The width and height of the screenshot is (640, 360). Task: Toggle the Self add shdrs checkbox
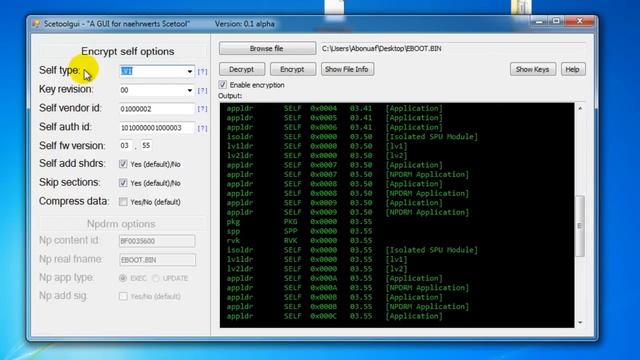point(123,164)
